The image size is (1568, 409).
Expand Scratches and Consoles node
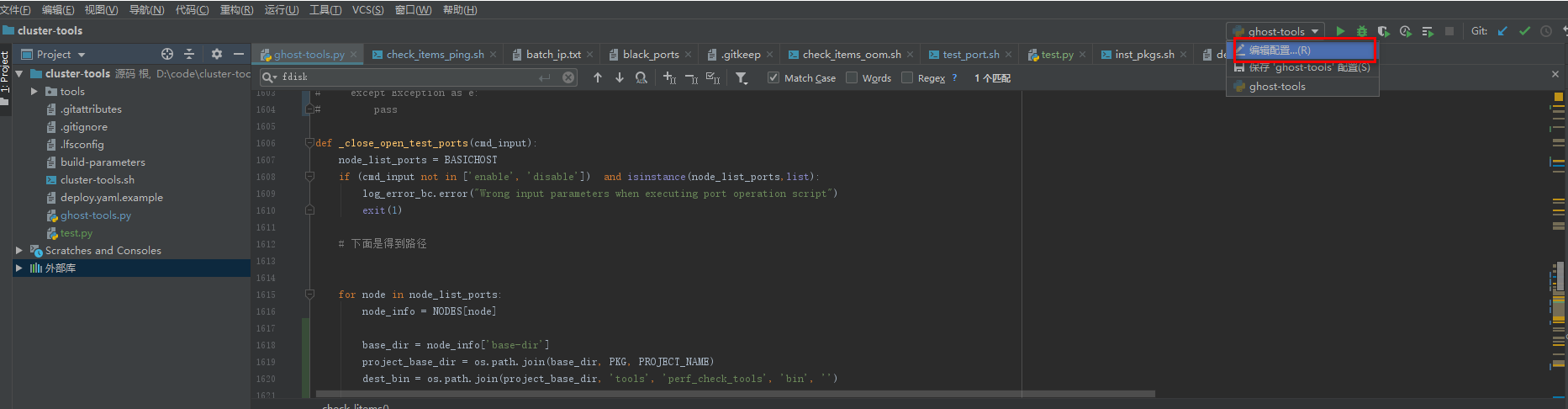click(x=18, y=250)
